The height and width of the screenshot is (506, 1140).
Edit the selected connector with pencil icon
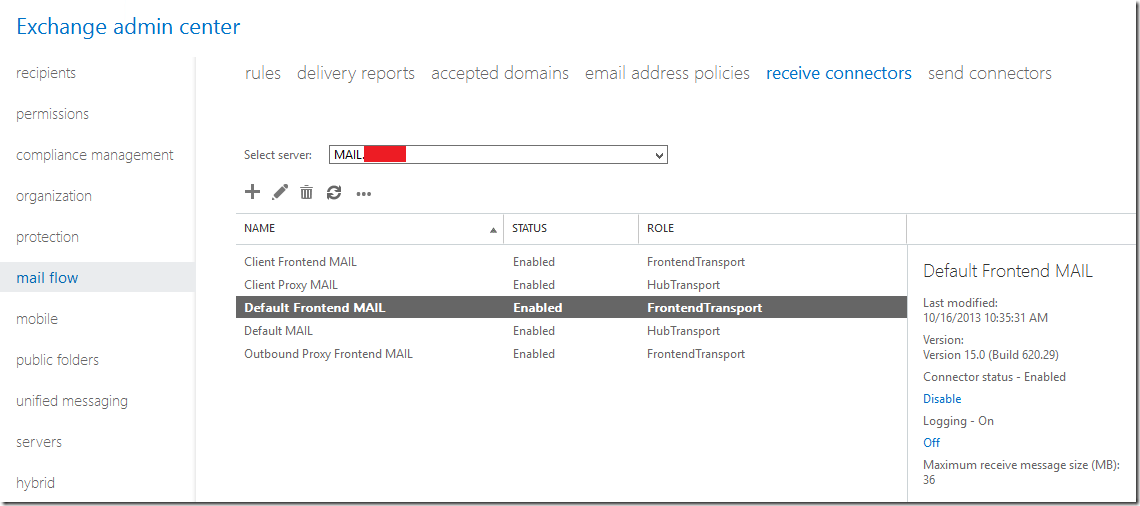280,192
